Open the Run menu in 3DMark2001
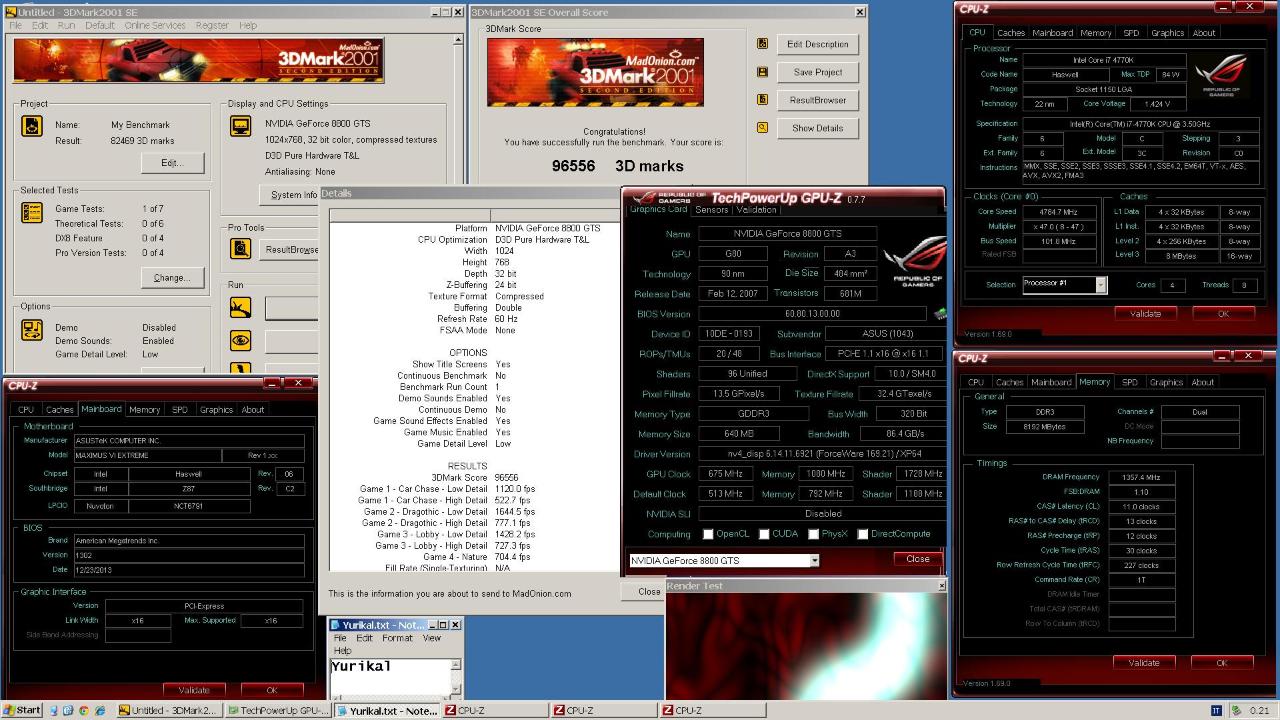Screen dimensions: 1280x720 click(x=66, y=25)
